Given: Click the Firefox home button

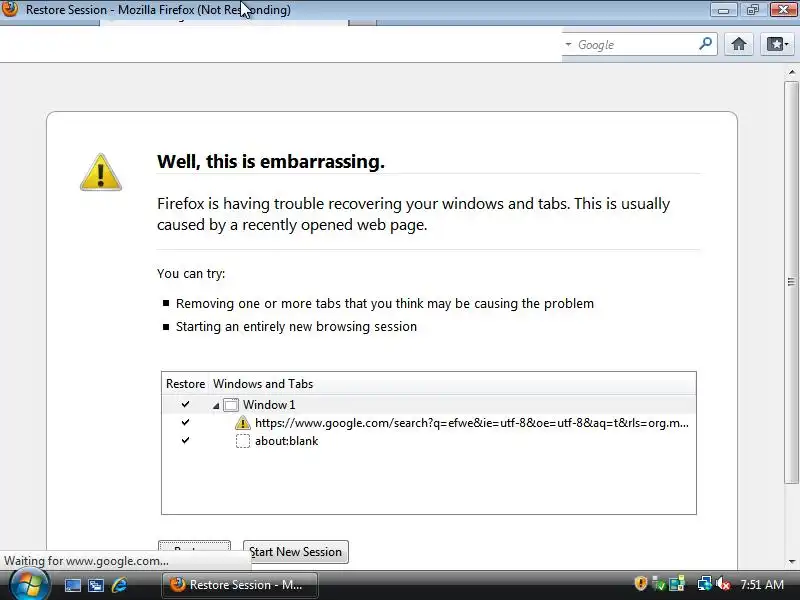Looking at the screenshot, I should coord(738,44).
